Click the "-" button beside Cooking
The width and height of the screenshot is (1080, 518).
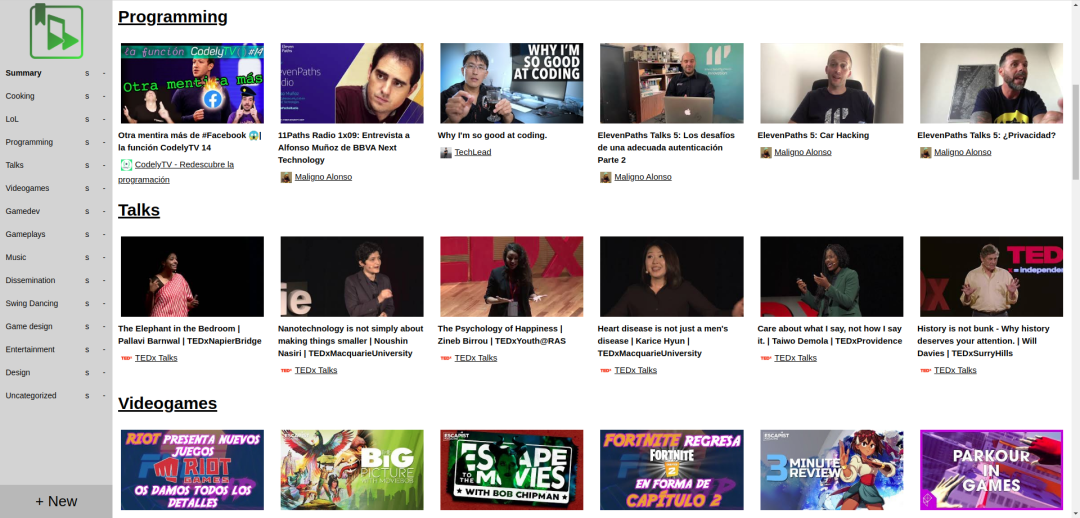click(104, 96)
